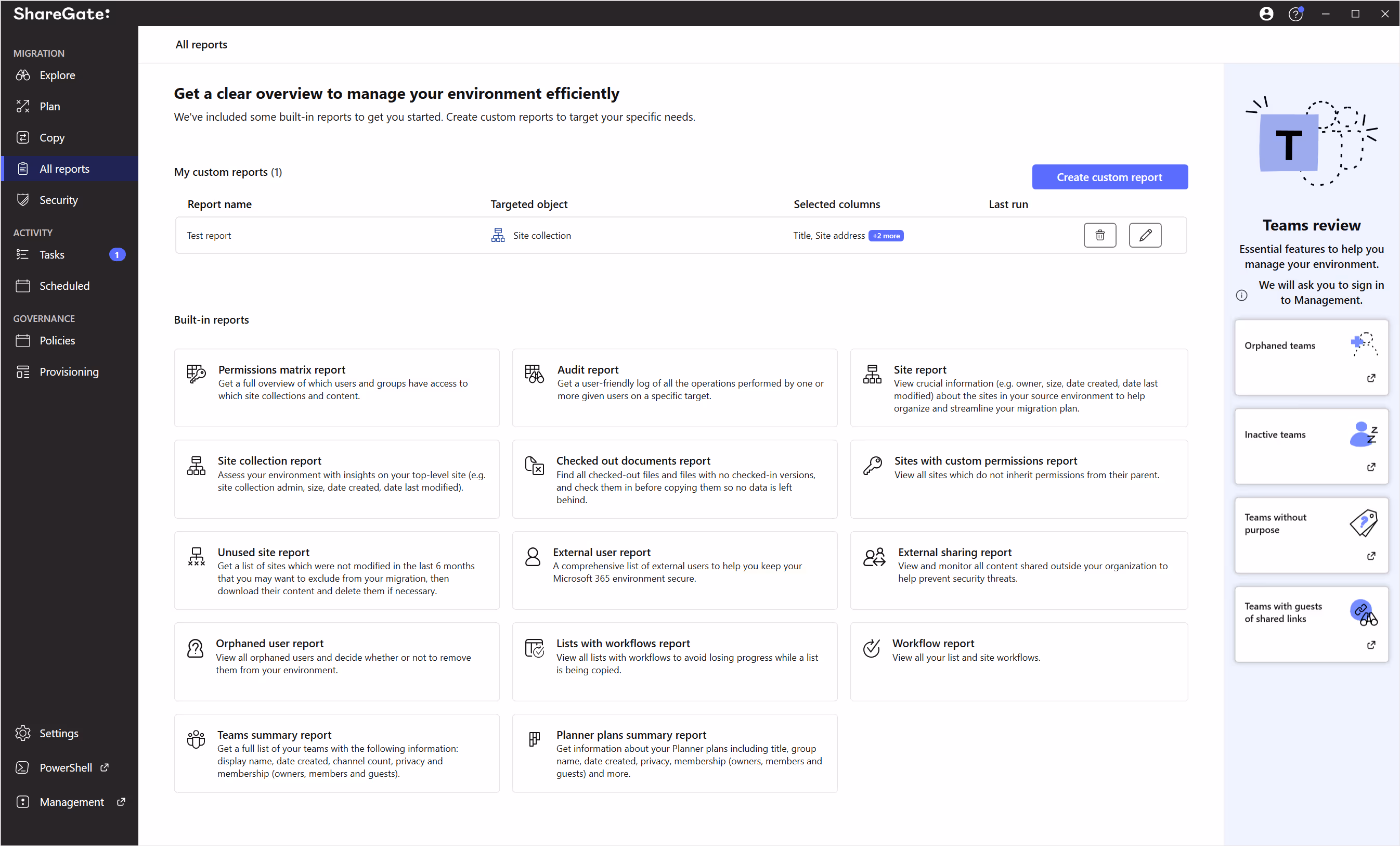Image resolution: width=1400 pixels, height=846 pixels.
Task: Click the info icon beside sign-in notice
Action: point(1241,295)
